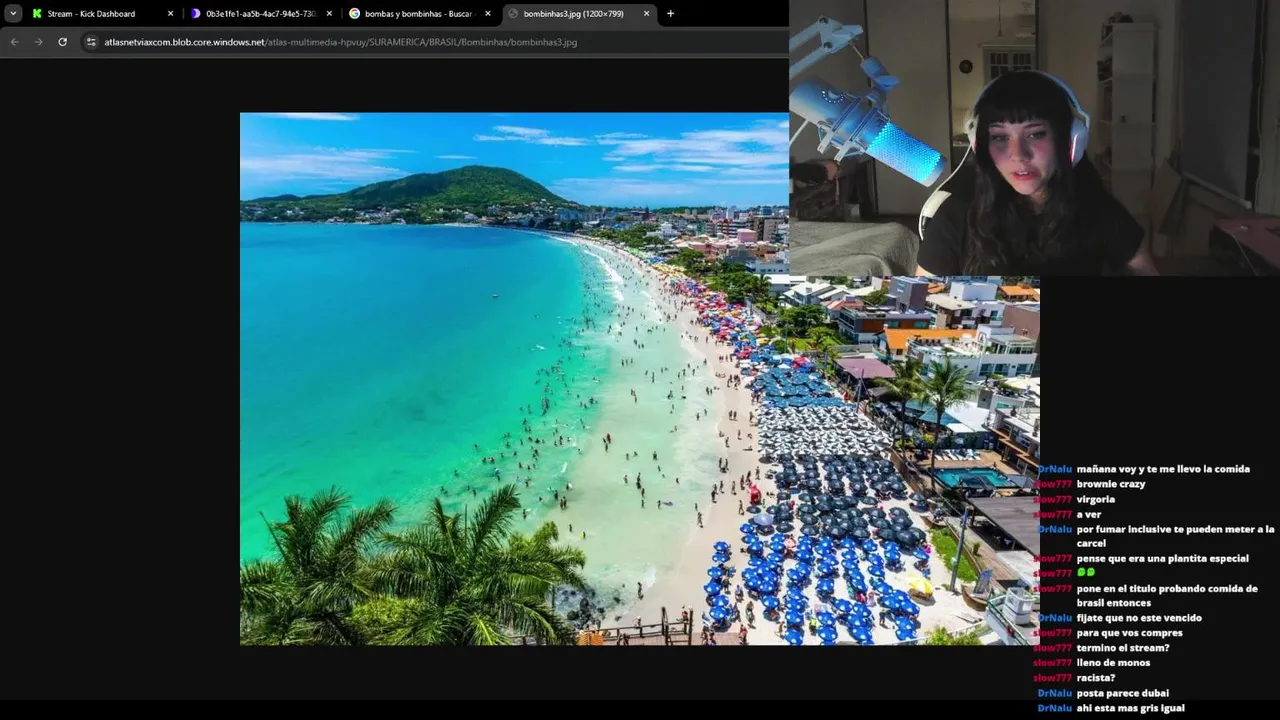Viewport: 1280px width, 720px height.
Task: Click DrNalu username beside "ahi esta mas gris igual"
Action: pyautogui.click(x=1055, y=708)
